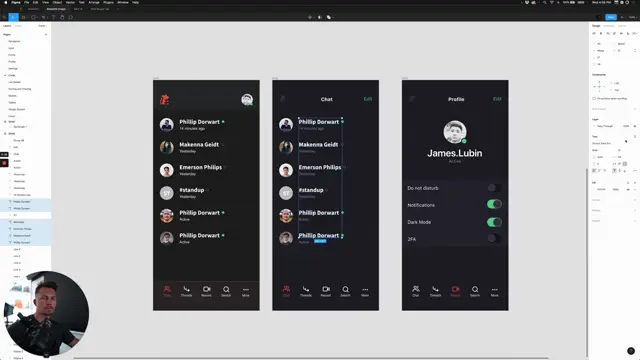Screen dimensions: 640x360
Task: Click the blue Share button
Action: pyautogui.click(x=611, y=17)
